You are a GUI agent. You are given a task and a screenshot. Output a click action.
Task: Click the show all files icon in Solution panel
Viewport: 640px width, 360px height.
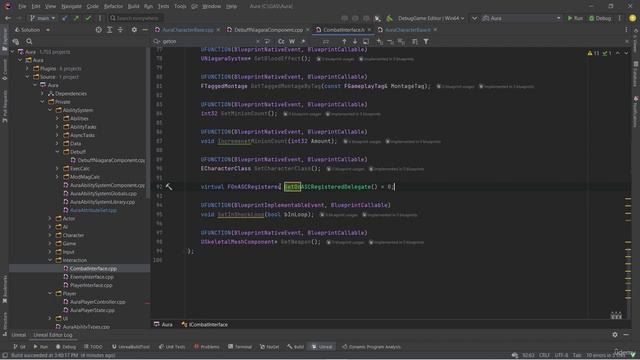(x=16, y=41)
